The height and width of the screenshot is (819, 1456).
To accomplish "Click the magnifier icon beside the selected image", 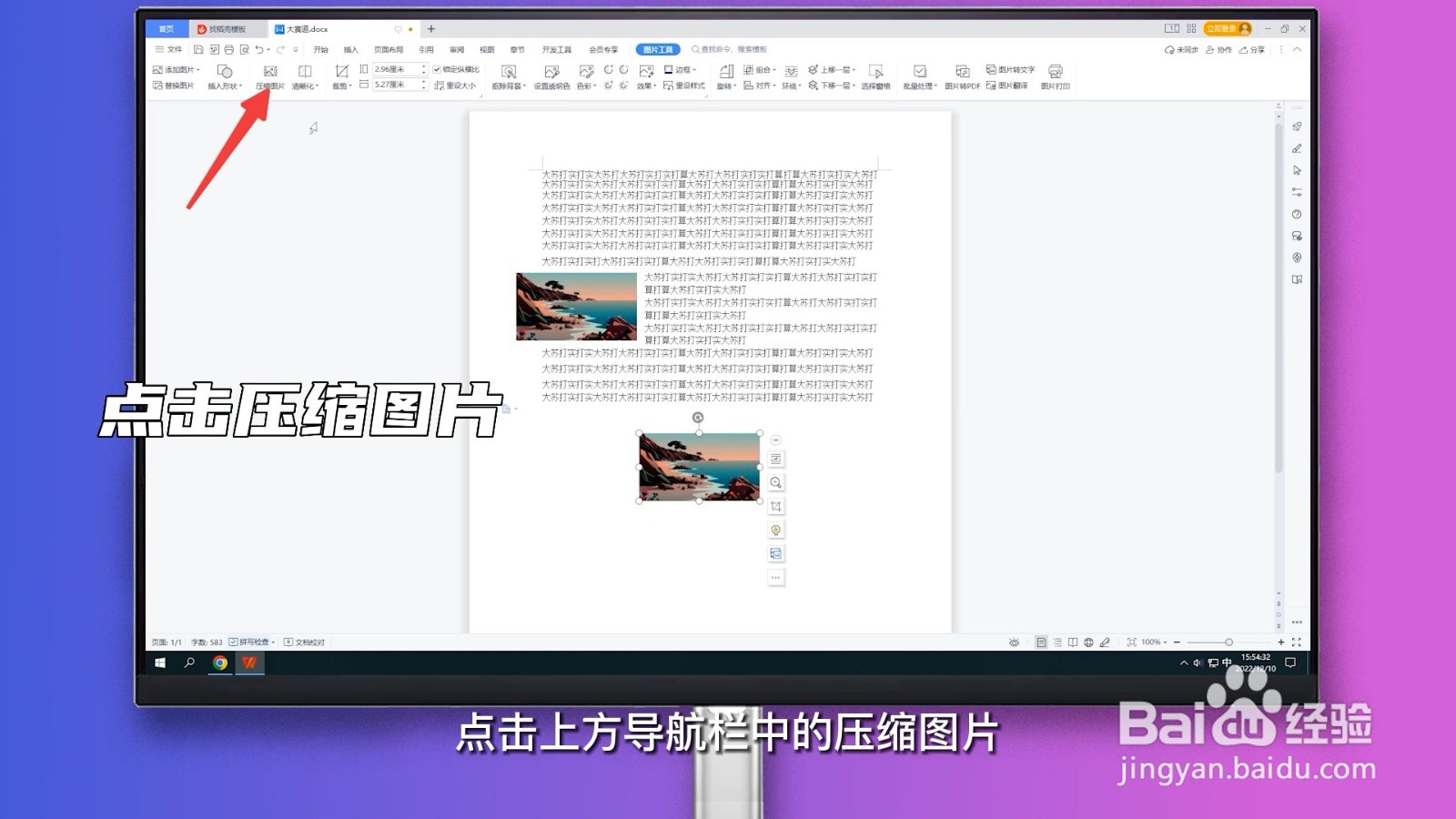I will coord(774,483).
